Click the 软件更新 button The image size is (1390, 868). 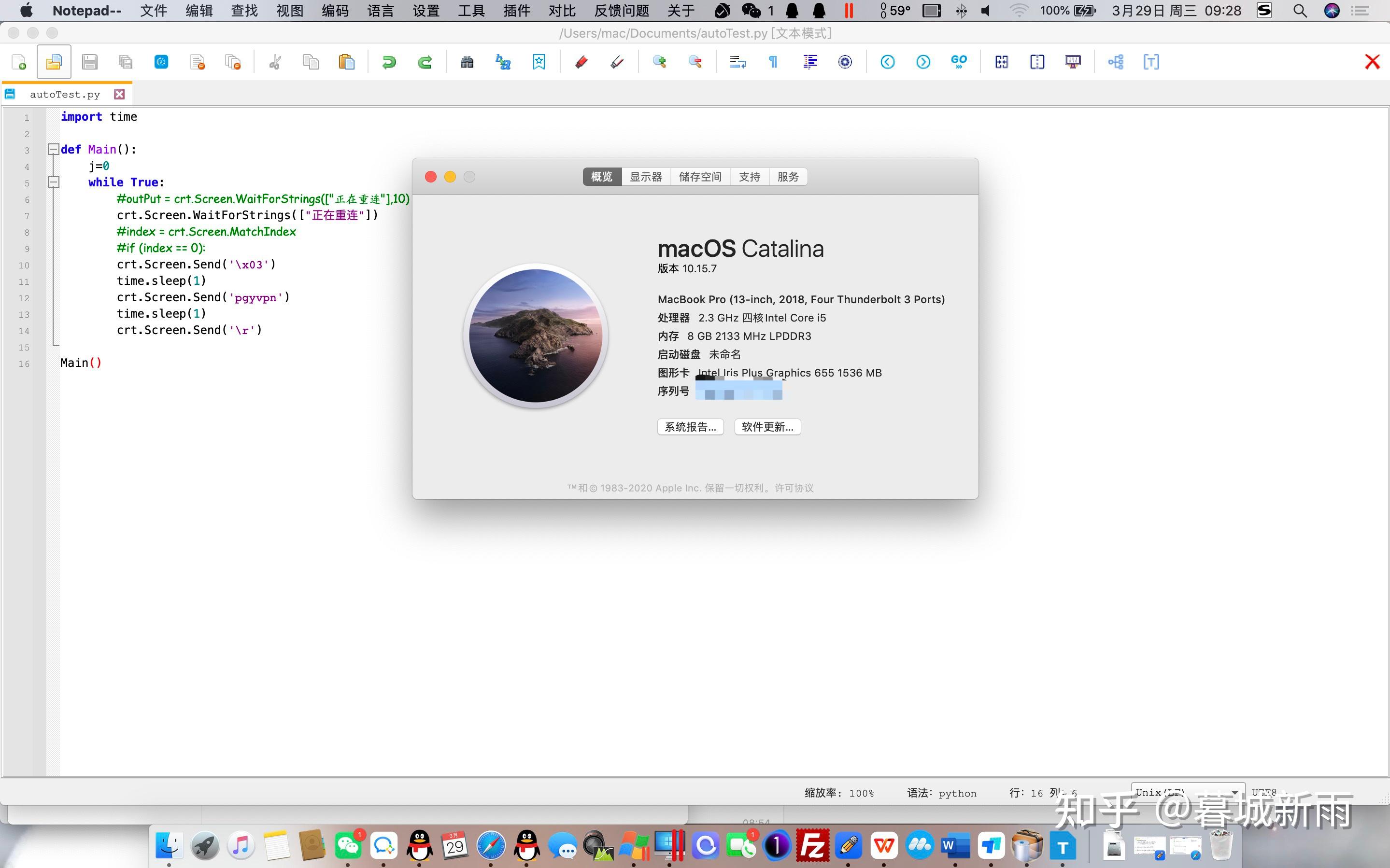[x=766, y=427]
